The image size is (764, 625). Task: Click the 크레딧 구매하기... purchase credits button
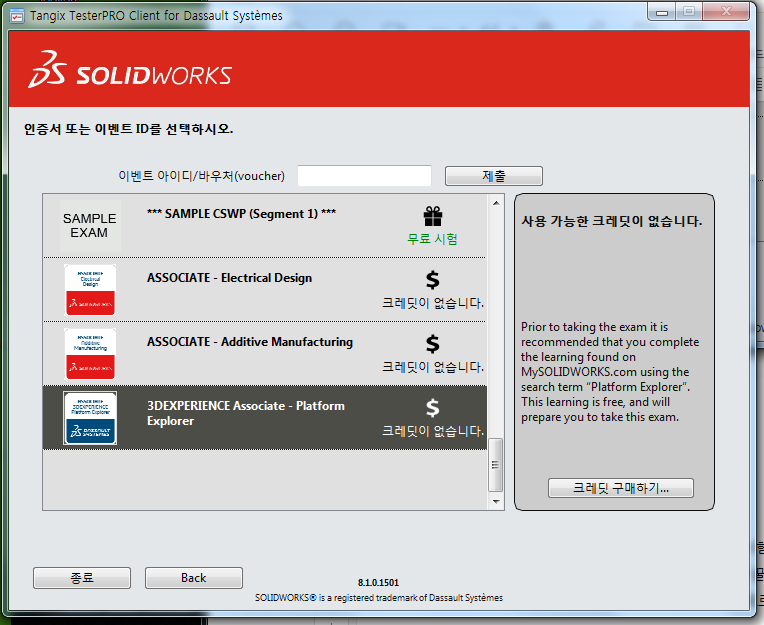tap(621, 488)
